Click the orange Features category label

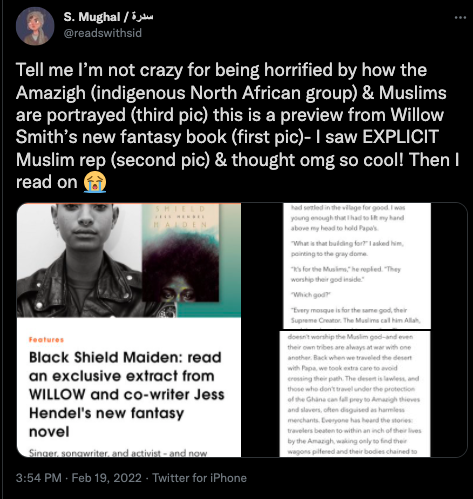46,340
